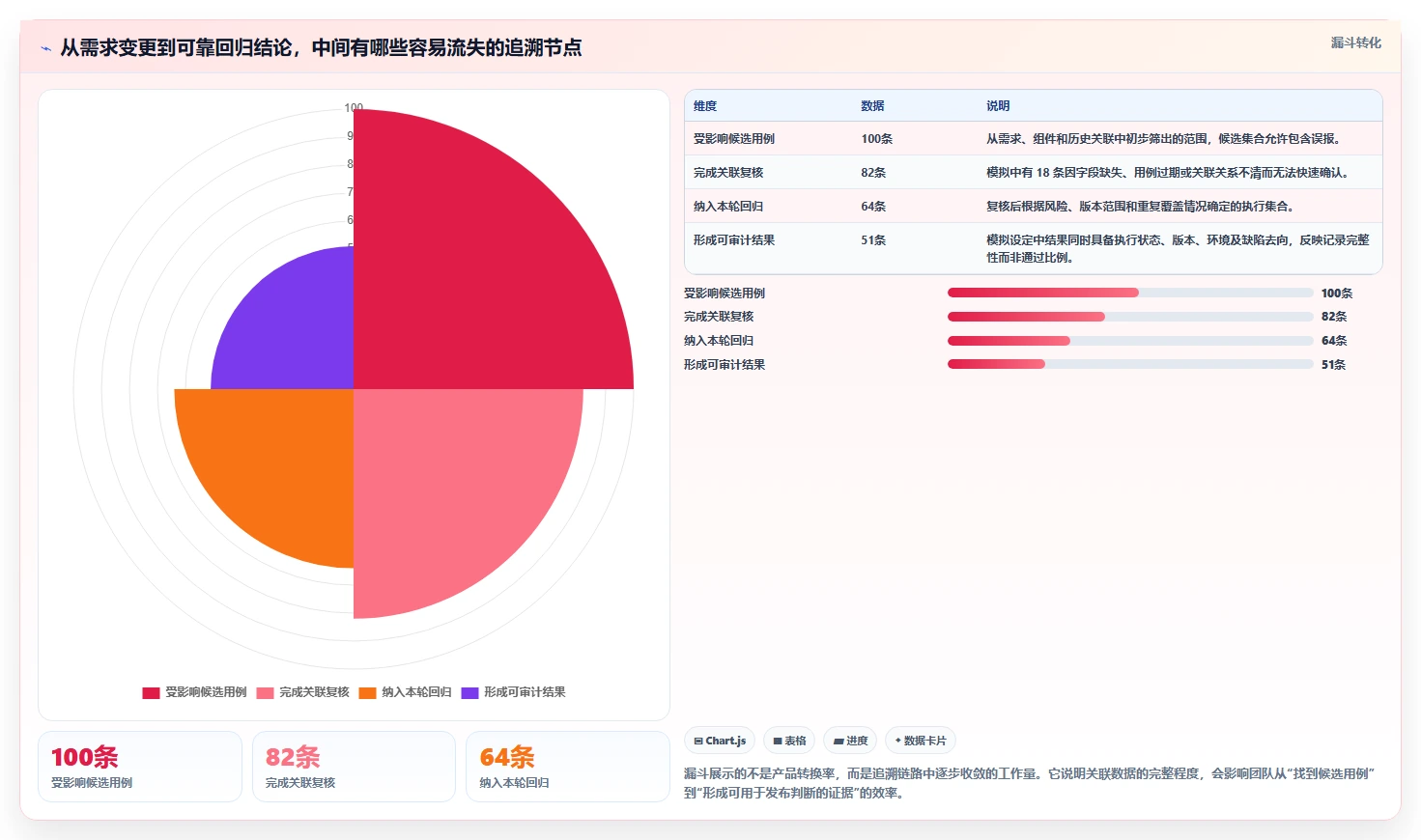This screenshot has width=1421, height=840.
Task: Click the 受影响候选用例 legend label
Action: pyautogui.click(x=206, y=692)
